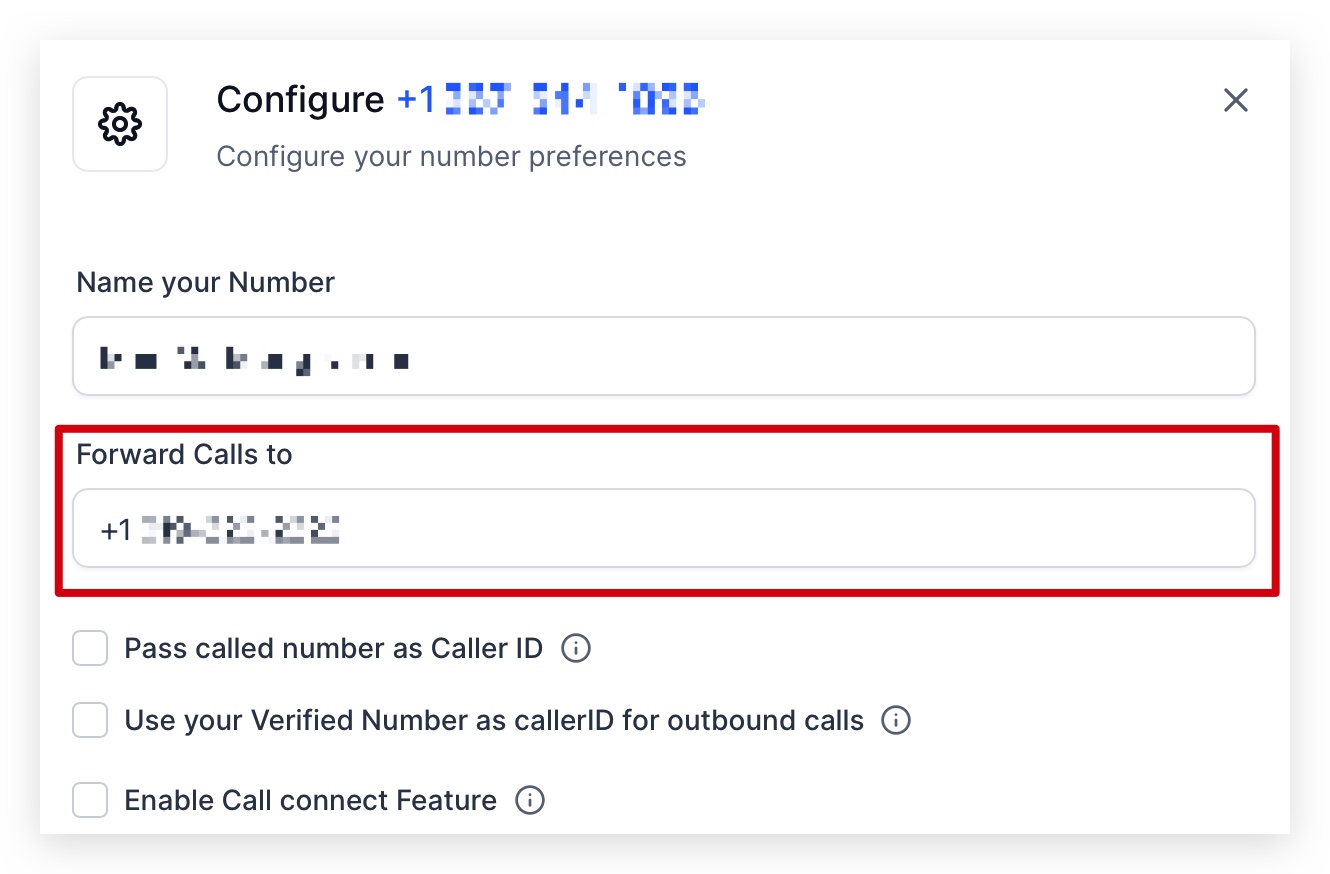
Task: Check Use your Verified Number checkbox
Action: pyautogui.click(x=90, y=720)
